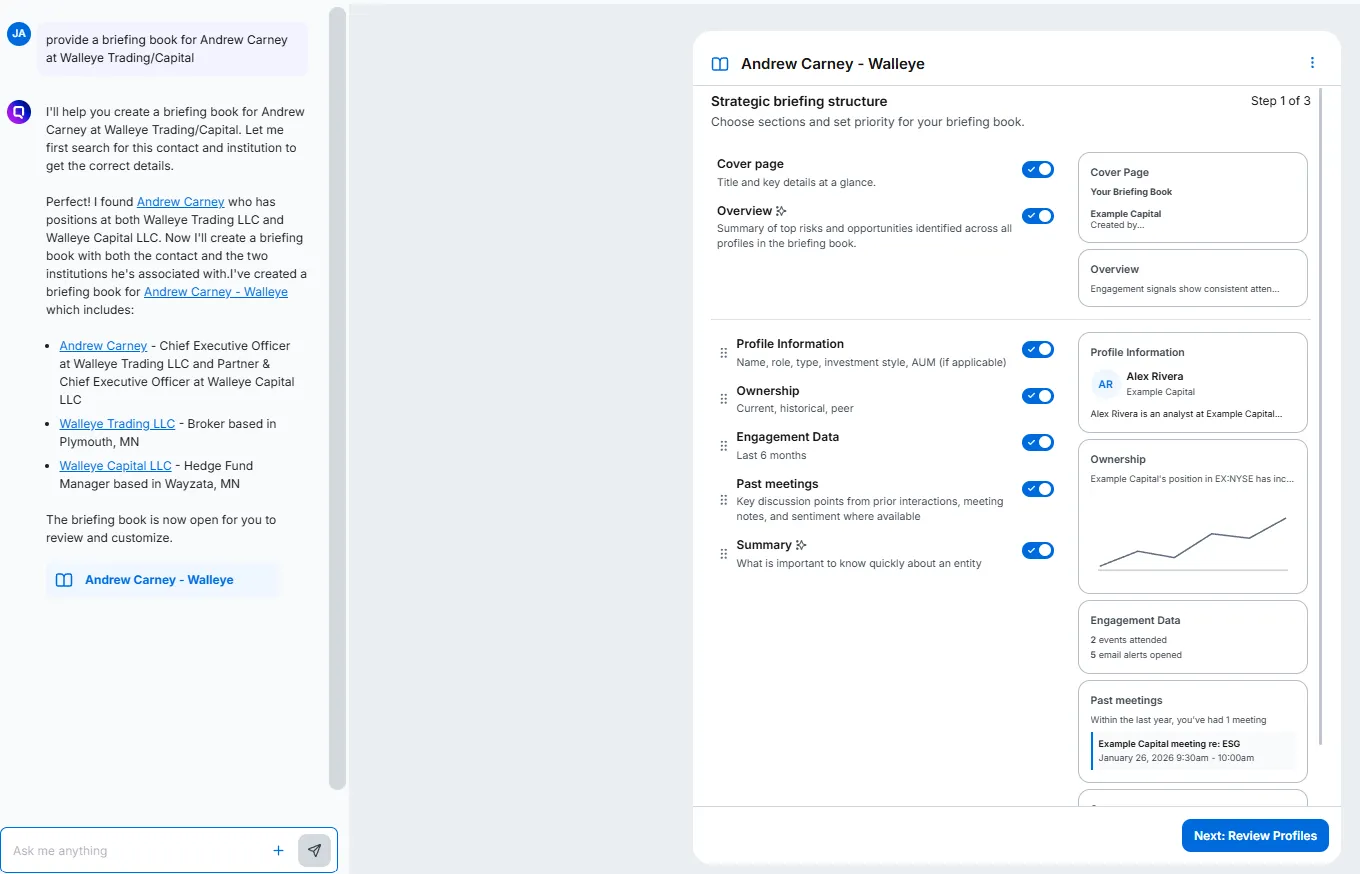Click the drag handle beside Engagement Data
Image resolution: width=1360 pixels, height=874 pixels.
pos(724,446)
